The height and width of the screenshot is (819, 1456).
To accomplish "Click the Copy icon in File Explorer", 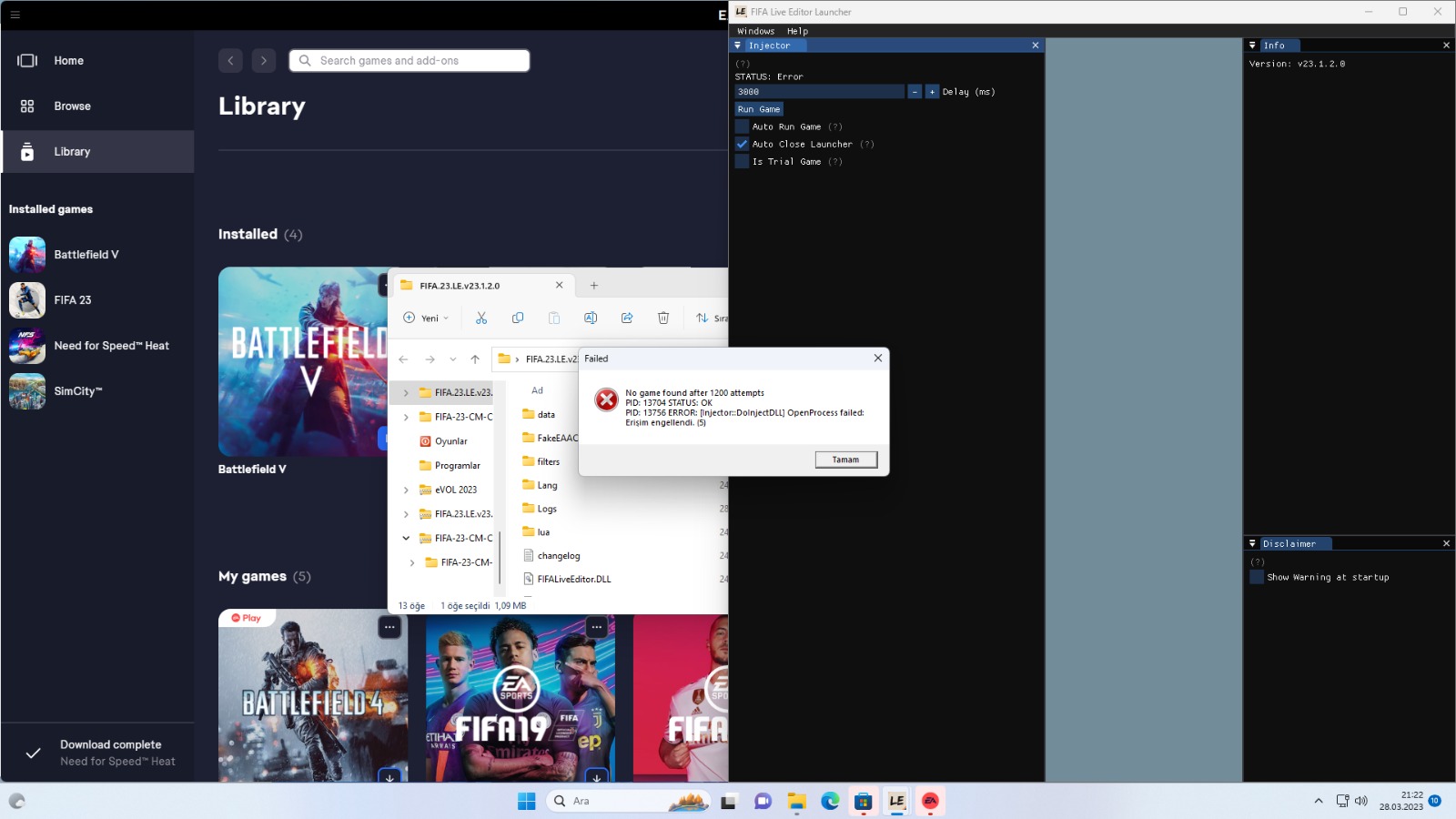I will click(518, 318).
